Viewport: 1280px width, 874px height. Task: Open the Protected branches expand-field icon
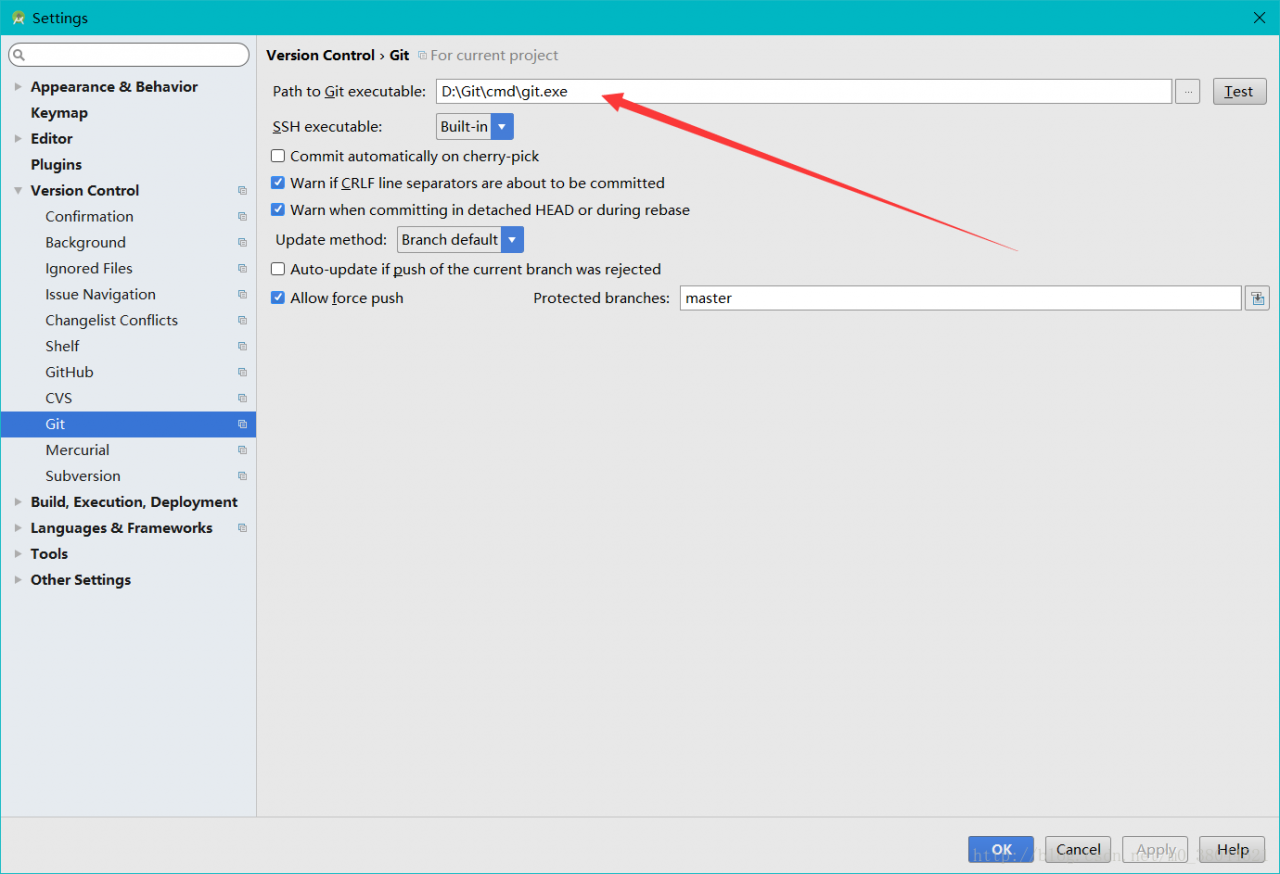(x=1257, y=298)
